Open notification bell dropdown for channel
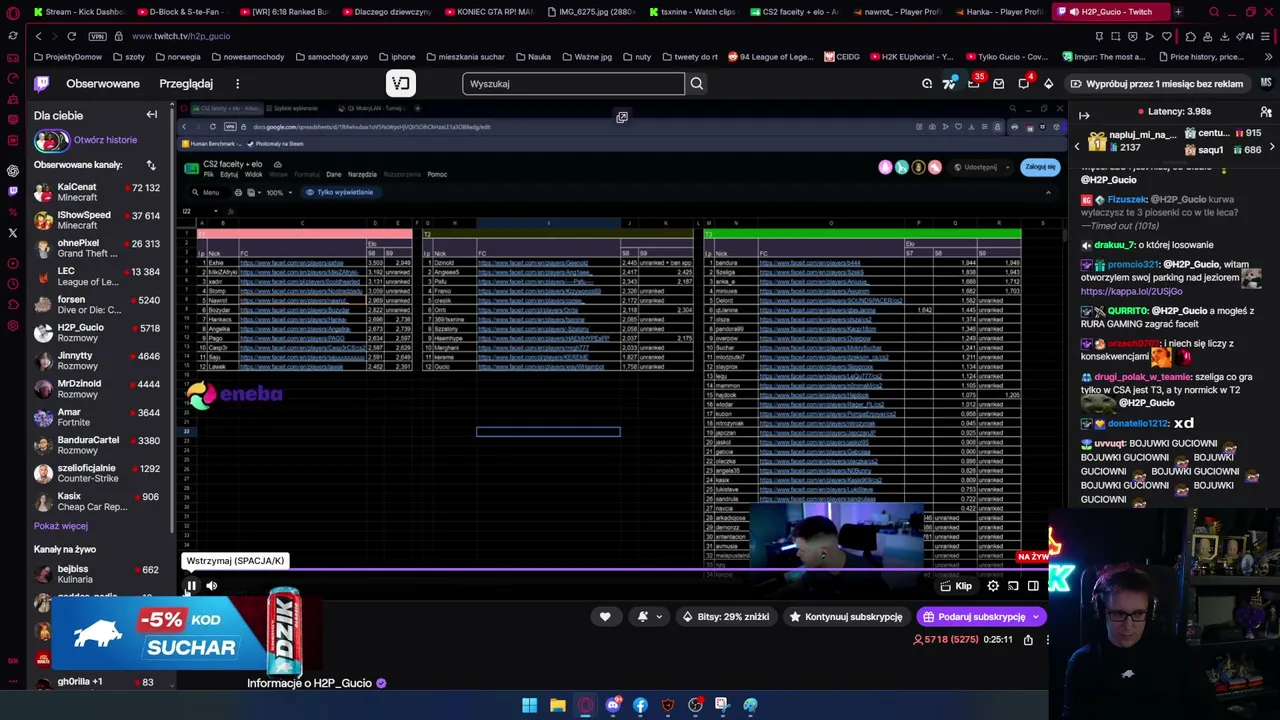Screen dimensions: 1280x720 (649, 617)
